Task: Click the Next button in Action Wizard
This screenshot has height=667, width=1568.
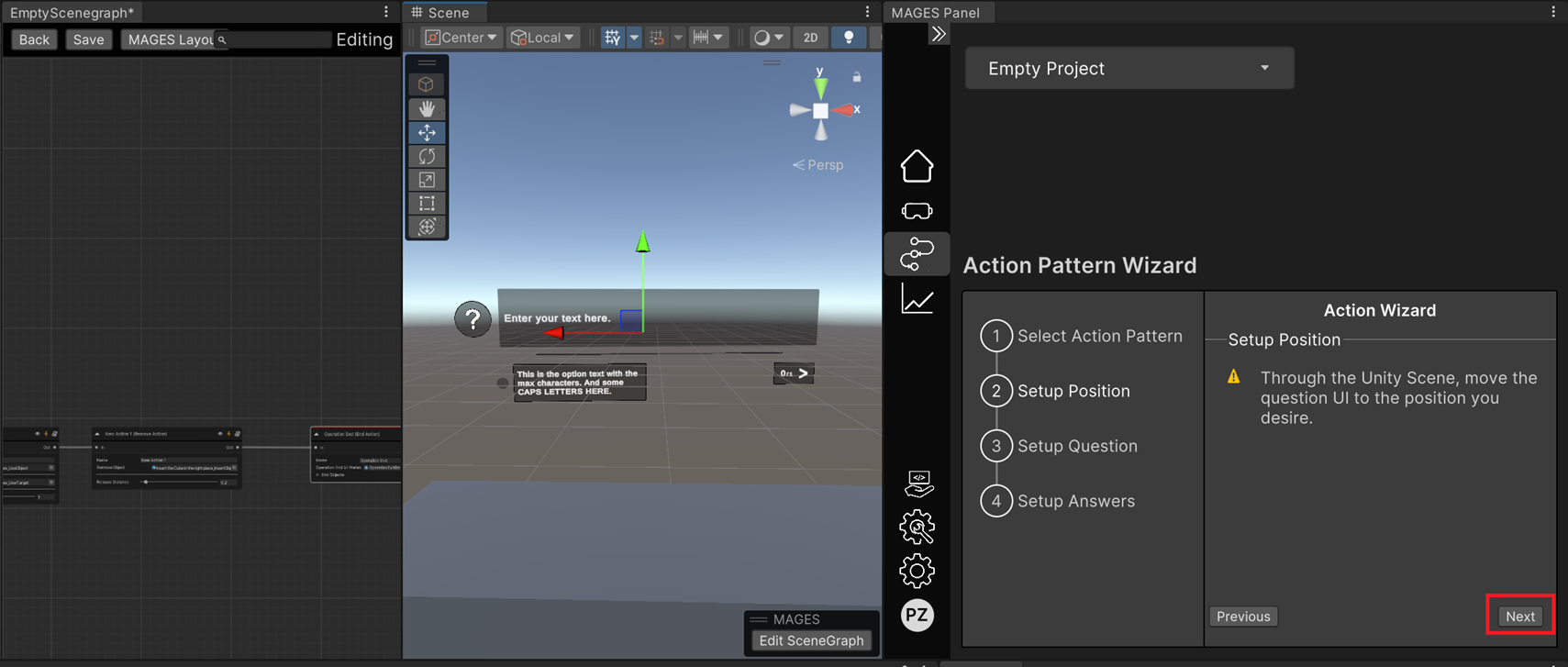Action: (1519, 617)
